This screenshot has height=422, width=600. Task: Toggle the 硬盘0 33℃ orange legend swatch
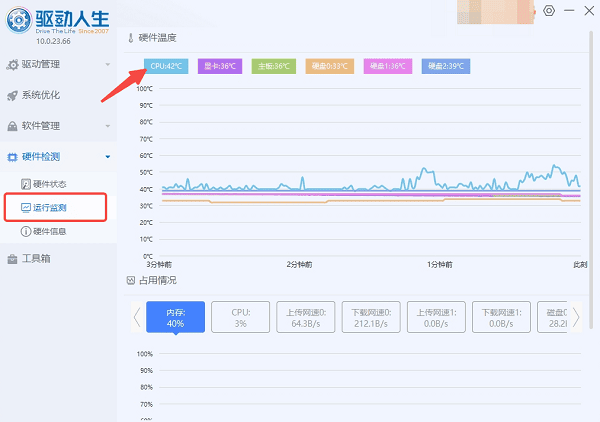point(332,66)
